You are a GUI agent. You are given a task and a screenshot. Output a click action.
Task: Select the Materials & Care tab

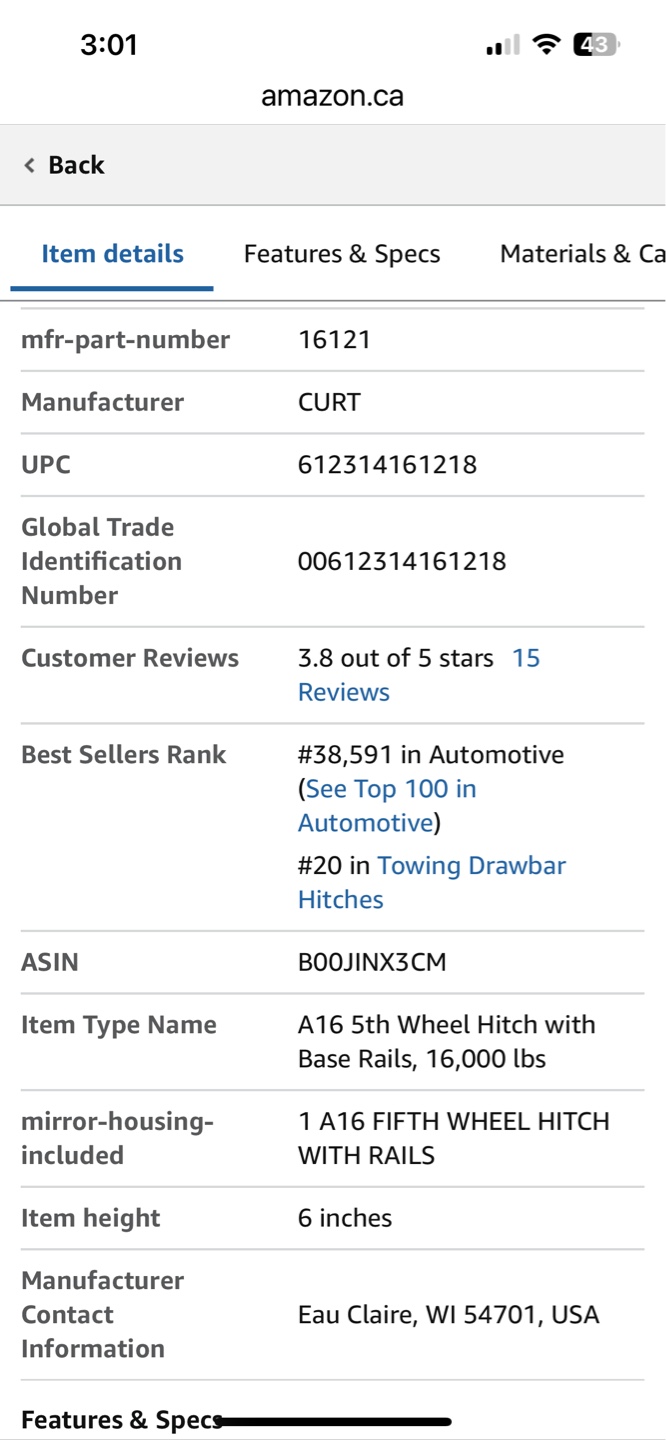582,254
